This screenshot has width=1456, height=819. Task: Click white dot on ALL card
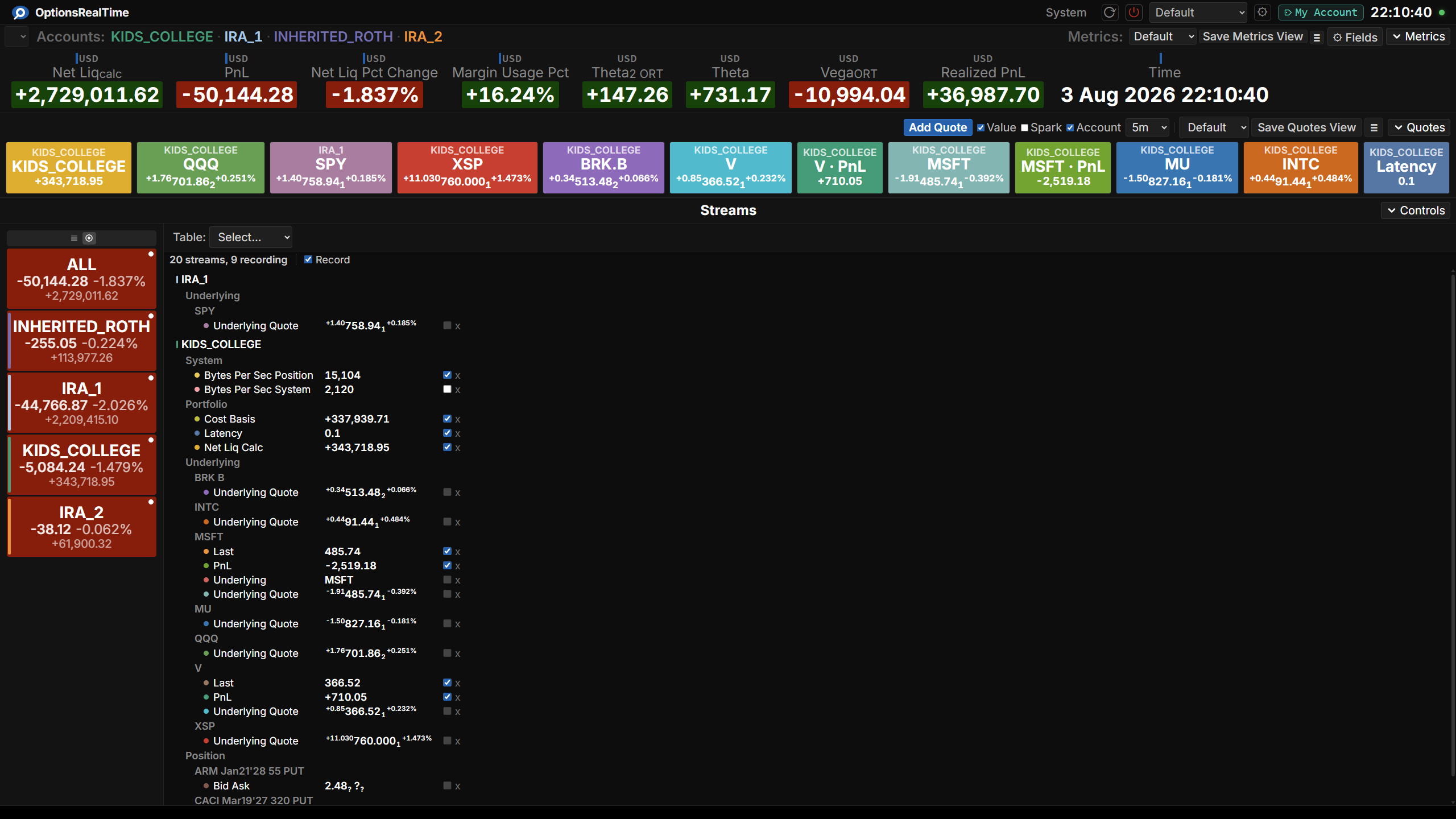pyautogui.click(x=151, y=254)
